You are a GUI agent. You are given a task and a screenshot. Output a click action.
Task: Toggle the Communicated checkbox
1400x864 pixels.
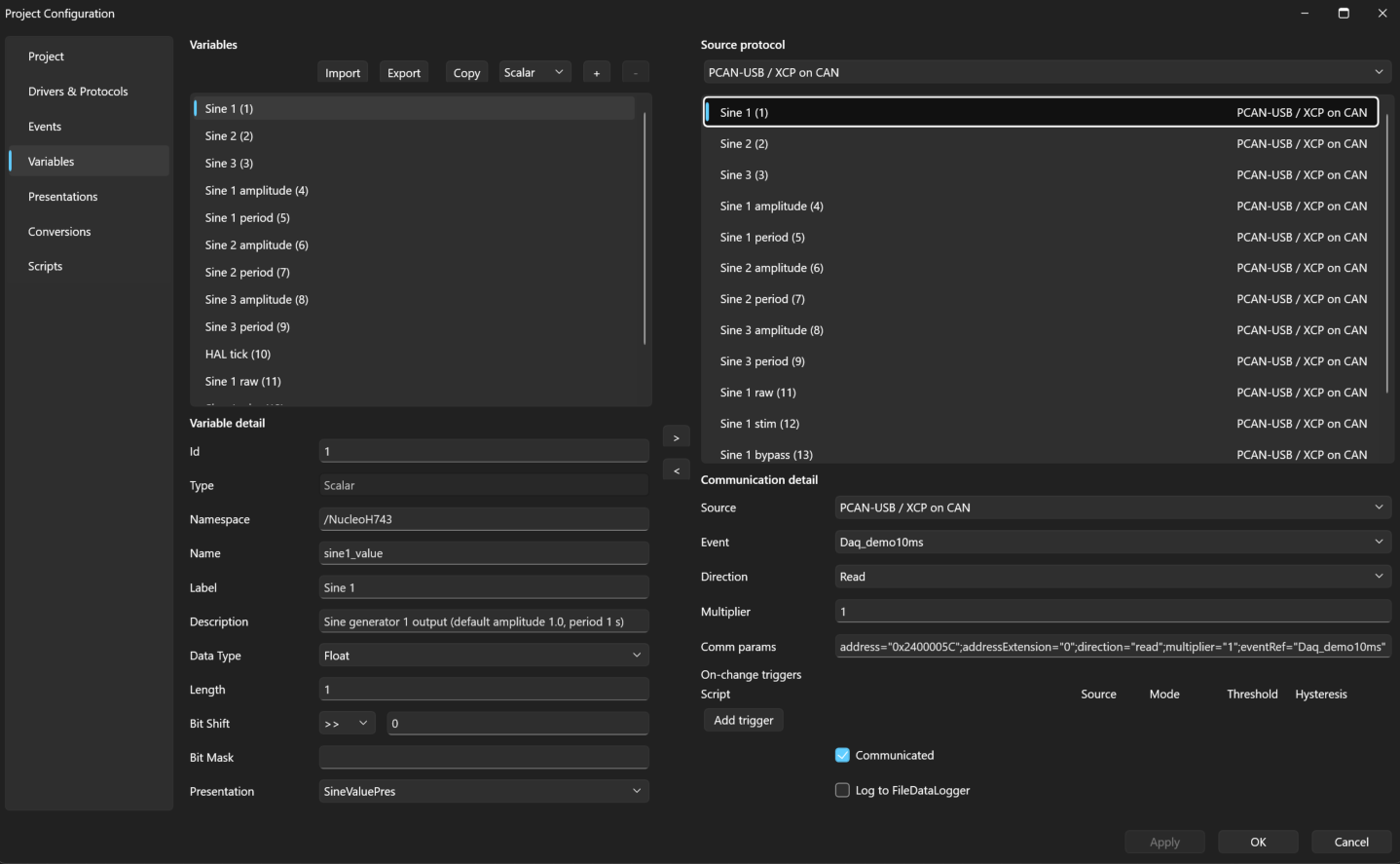click(x=842, y=755)
